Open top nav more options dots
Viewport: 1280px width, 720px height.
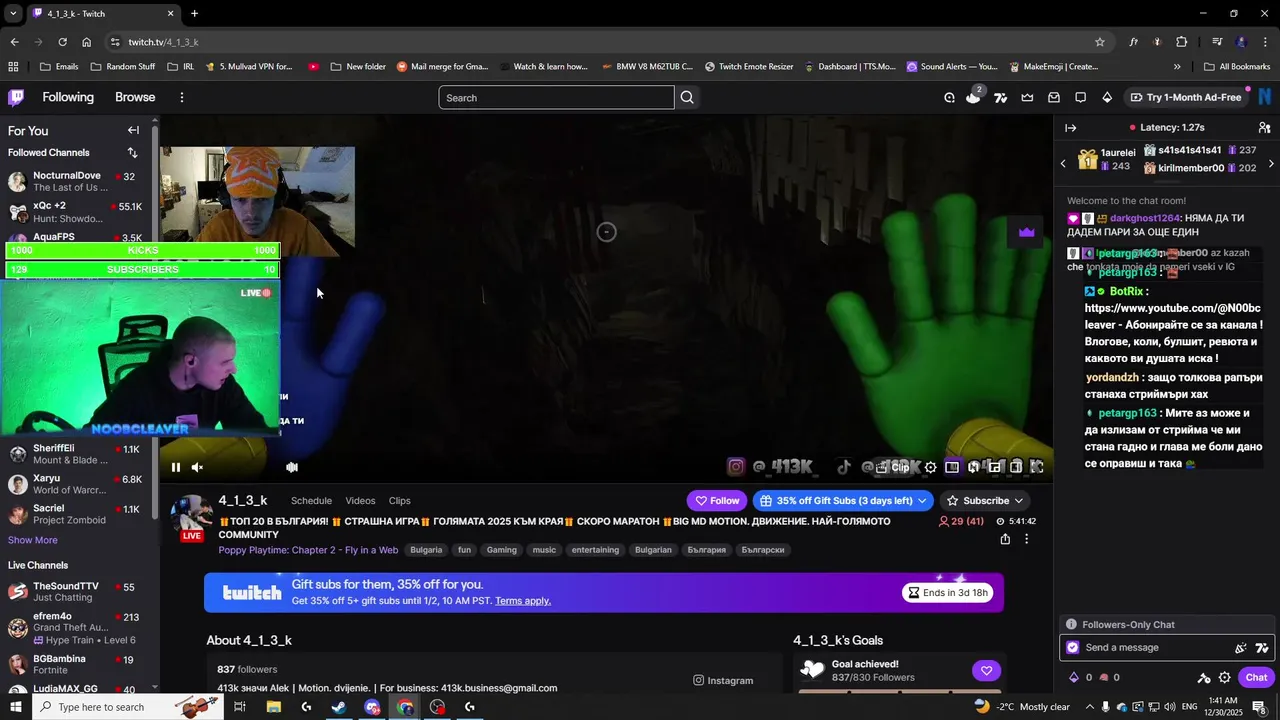(x=182, y=97)
